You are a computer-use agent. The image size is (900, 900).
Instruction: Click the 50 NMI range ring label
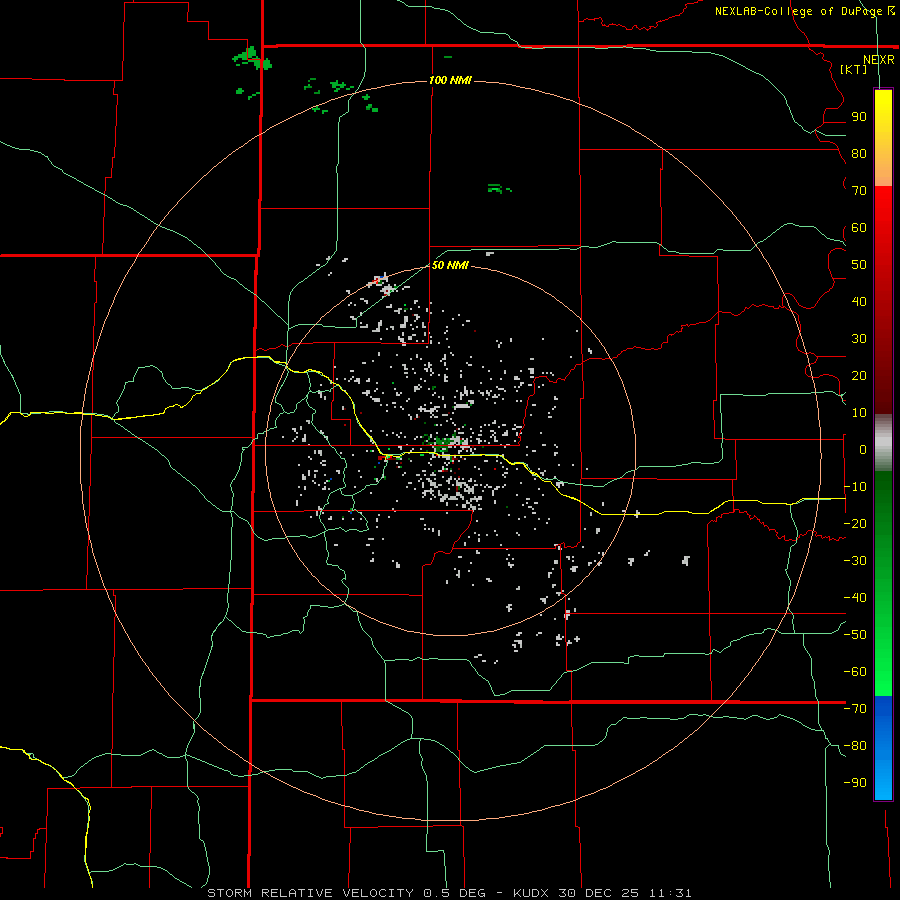pos(450,265)
